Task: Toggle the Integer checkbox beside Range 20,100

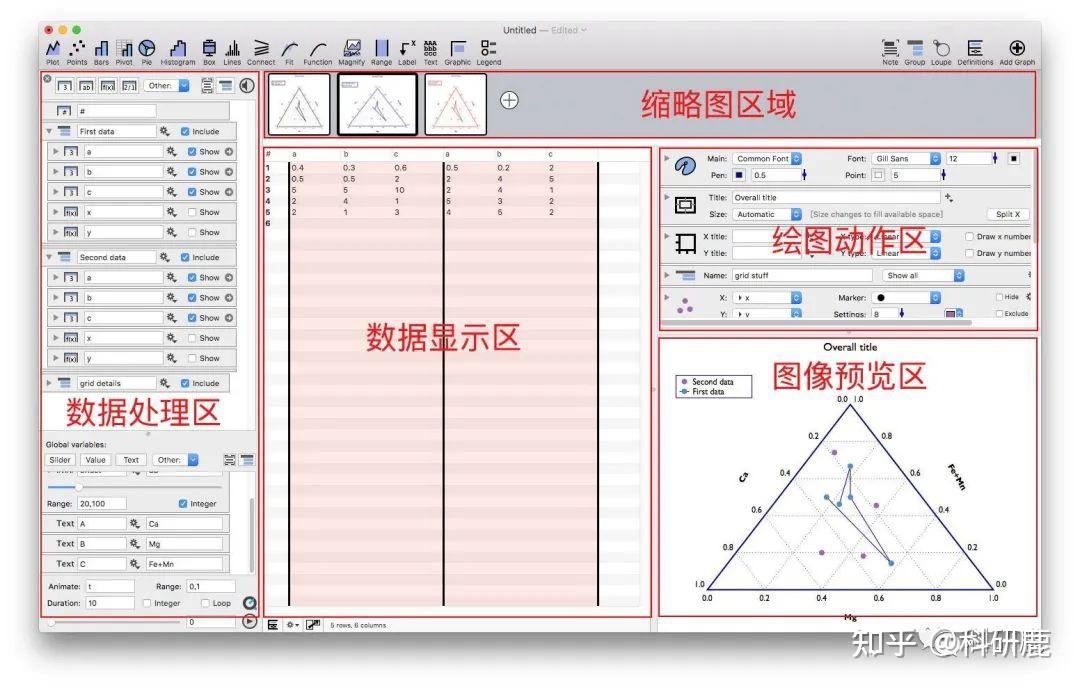Action: 183,503
